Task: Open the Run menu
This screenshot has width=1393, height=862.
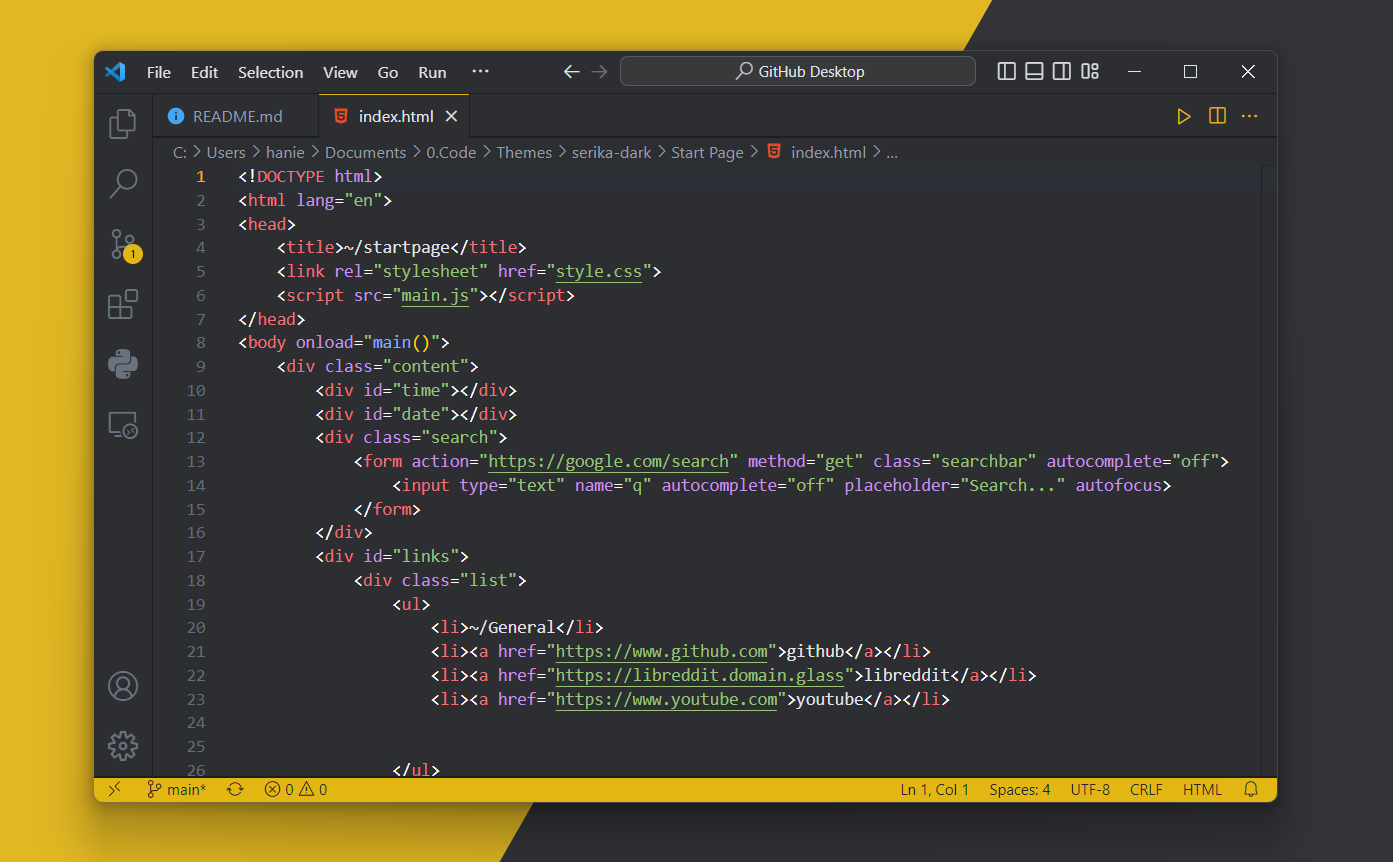Action: pyautogui.click(x=432, y=72)
